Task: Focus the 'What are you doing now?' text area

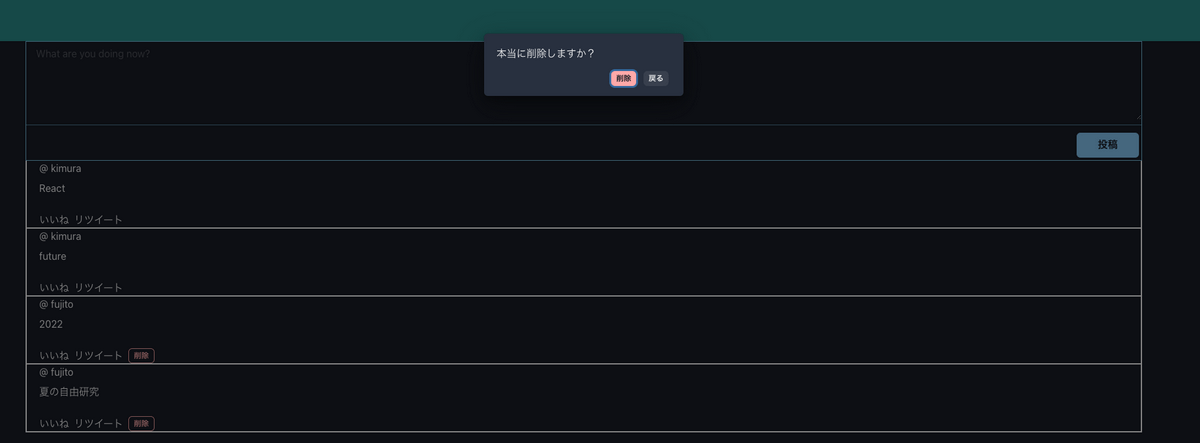Action: 583,82
